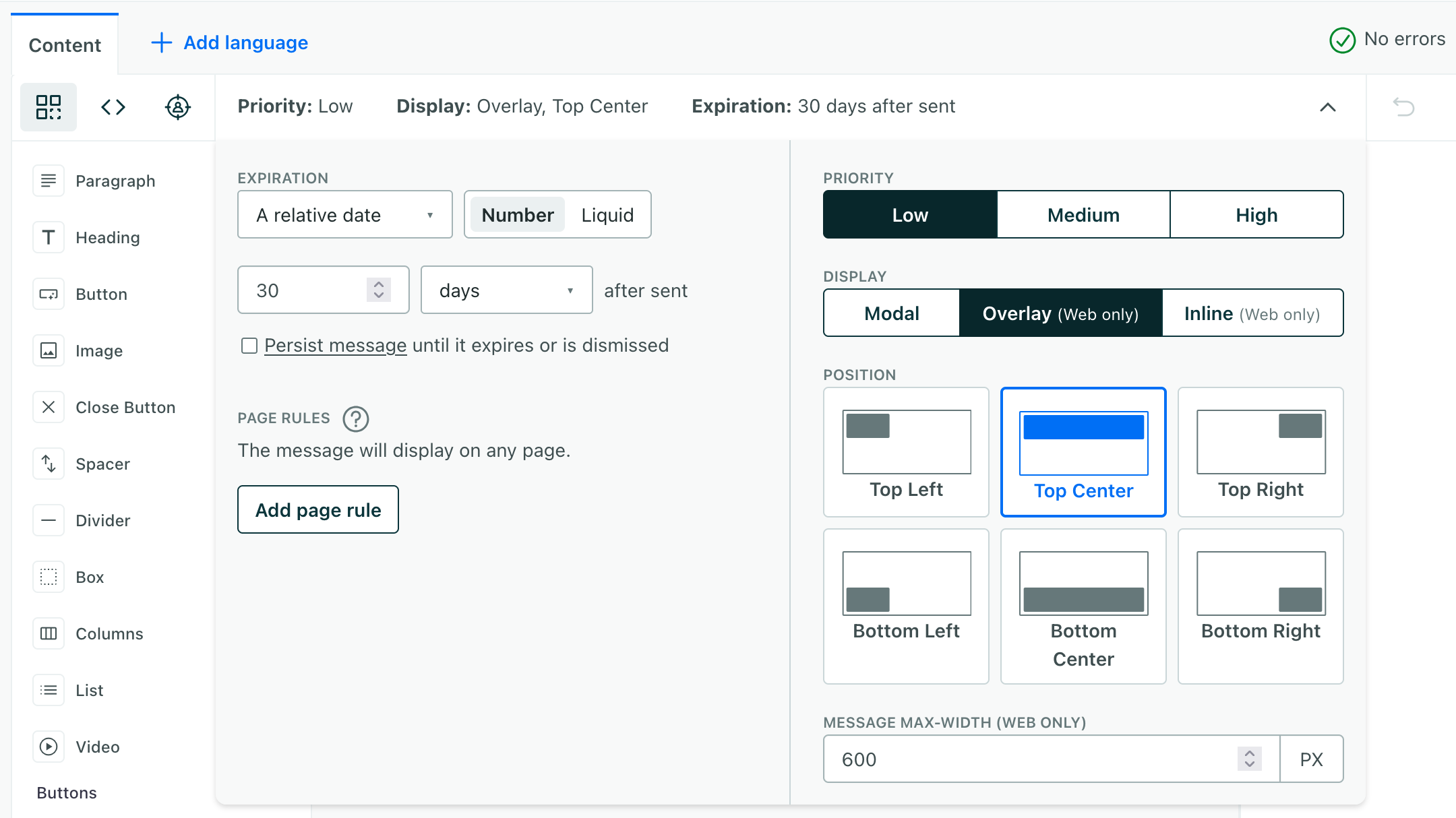This screenshot has width=1456, height=818.
Task: Open the days unit dropdown
Action: click(507, 290)
